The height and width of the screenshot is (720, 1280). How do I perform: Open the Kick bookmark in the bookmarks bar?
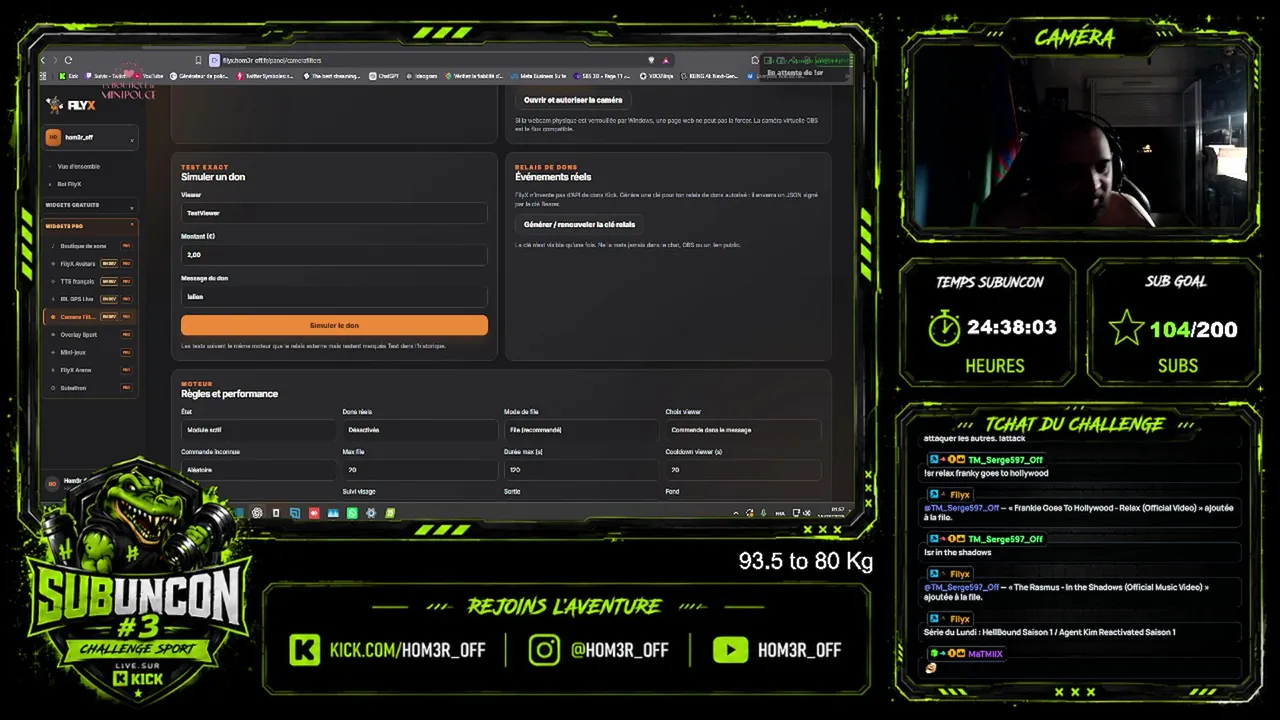(69, 75)
